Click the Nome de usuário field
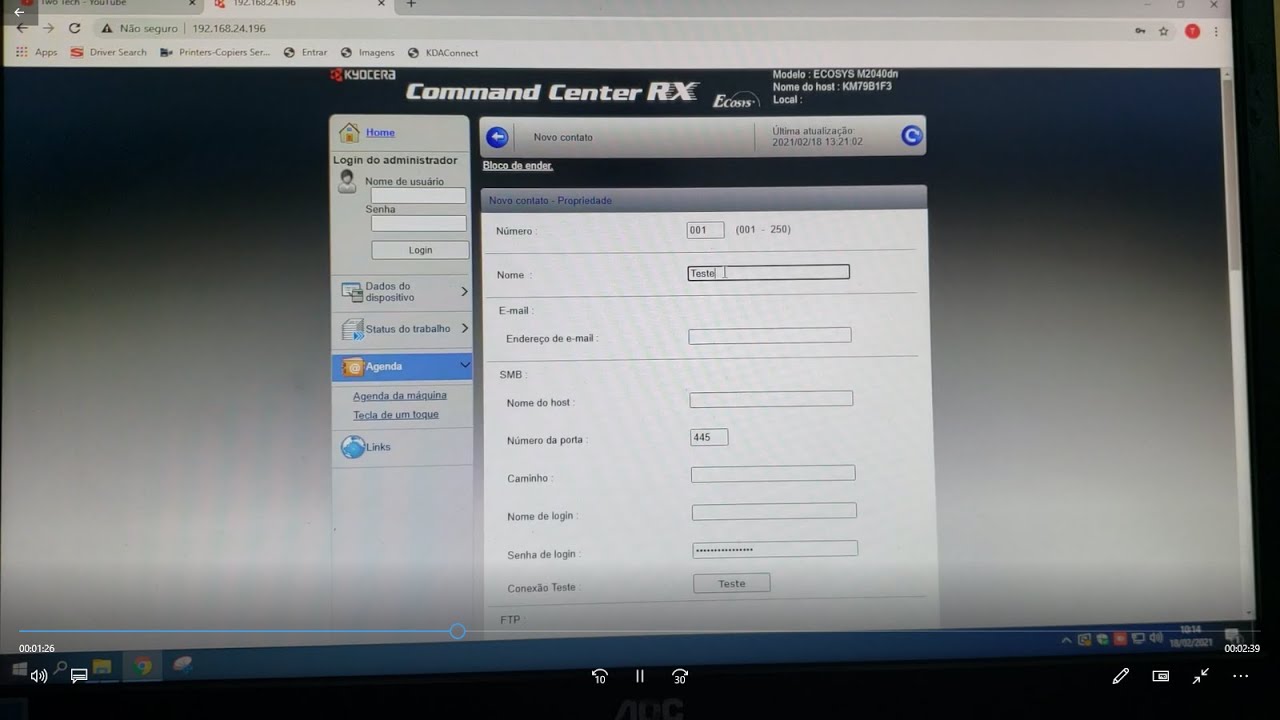The image size is (1280, 720). point(418,196)
